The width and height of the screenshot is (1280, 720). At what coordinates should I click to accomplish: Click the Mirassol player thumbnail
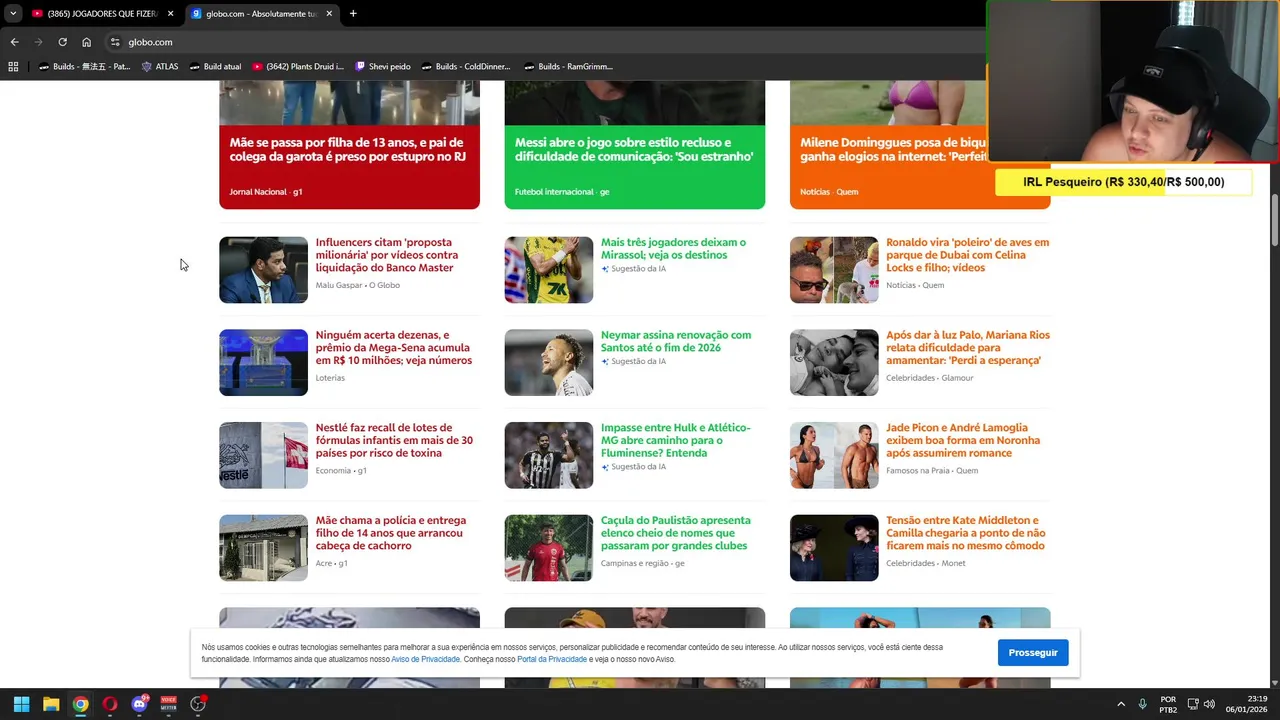549,270
